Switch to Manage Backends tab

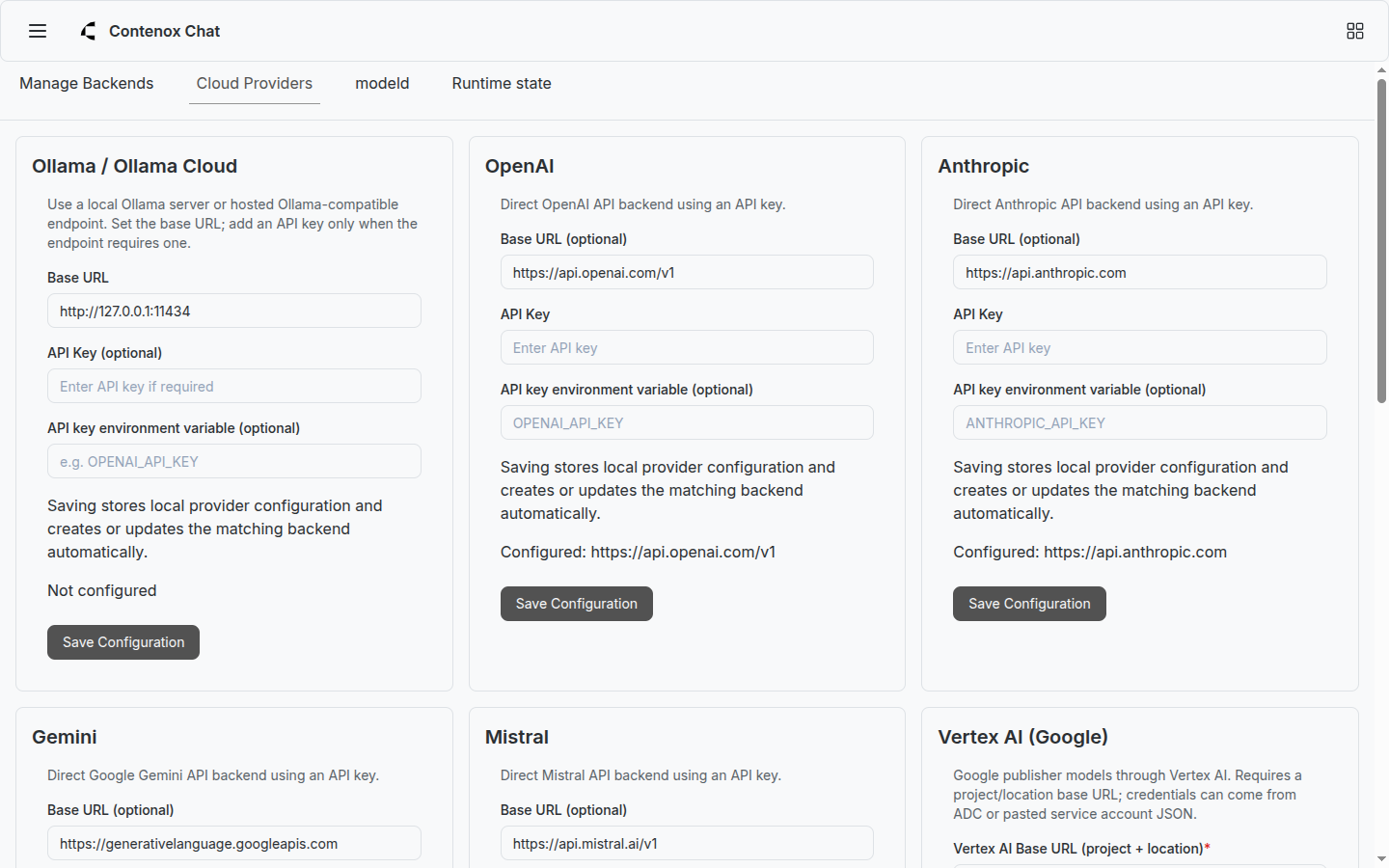pyautogui.click(x=87, y=84)
